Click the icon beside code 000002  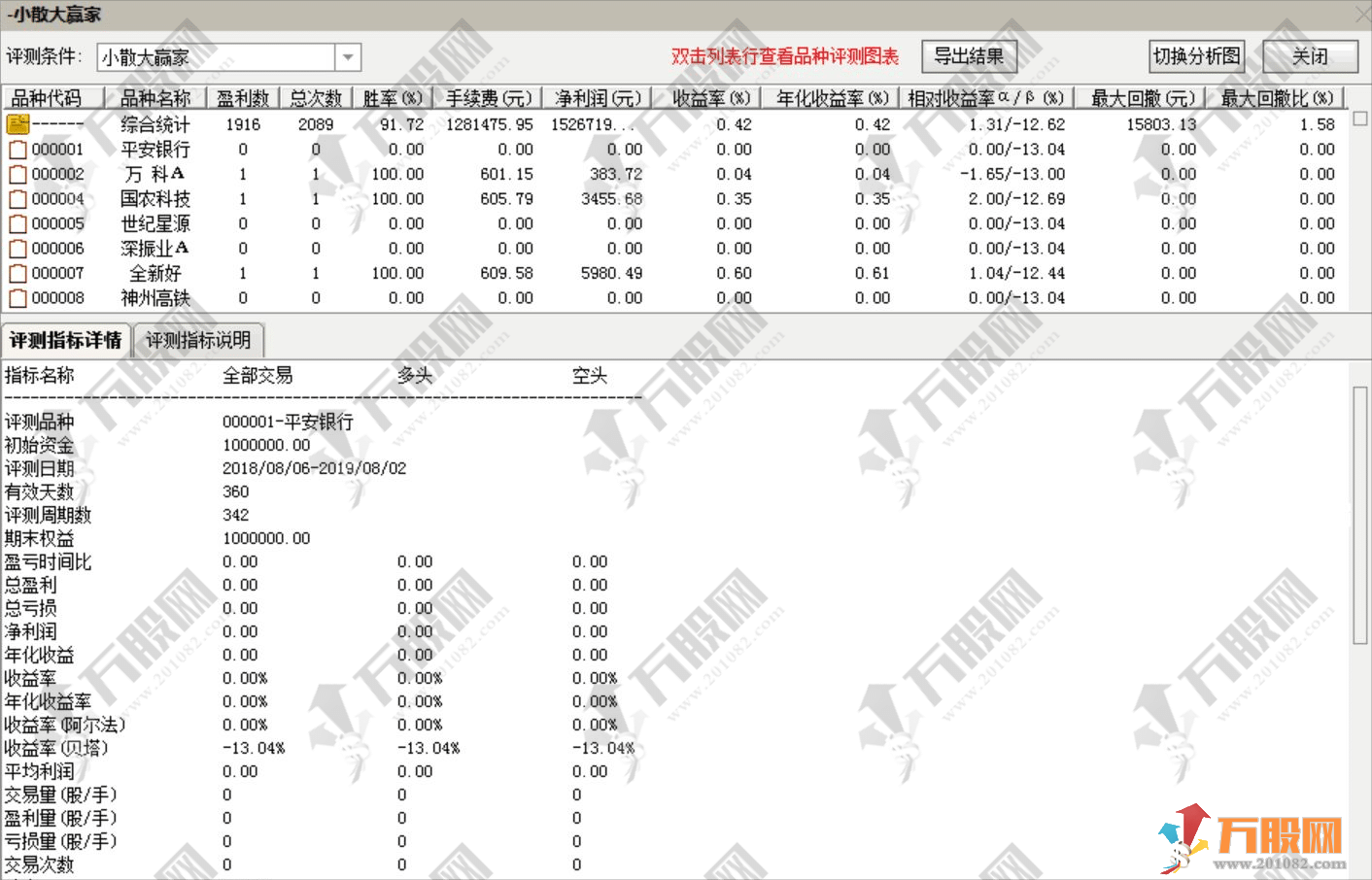pyautogui.click(x=17, y=175)
